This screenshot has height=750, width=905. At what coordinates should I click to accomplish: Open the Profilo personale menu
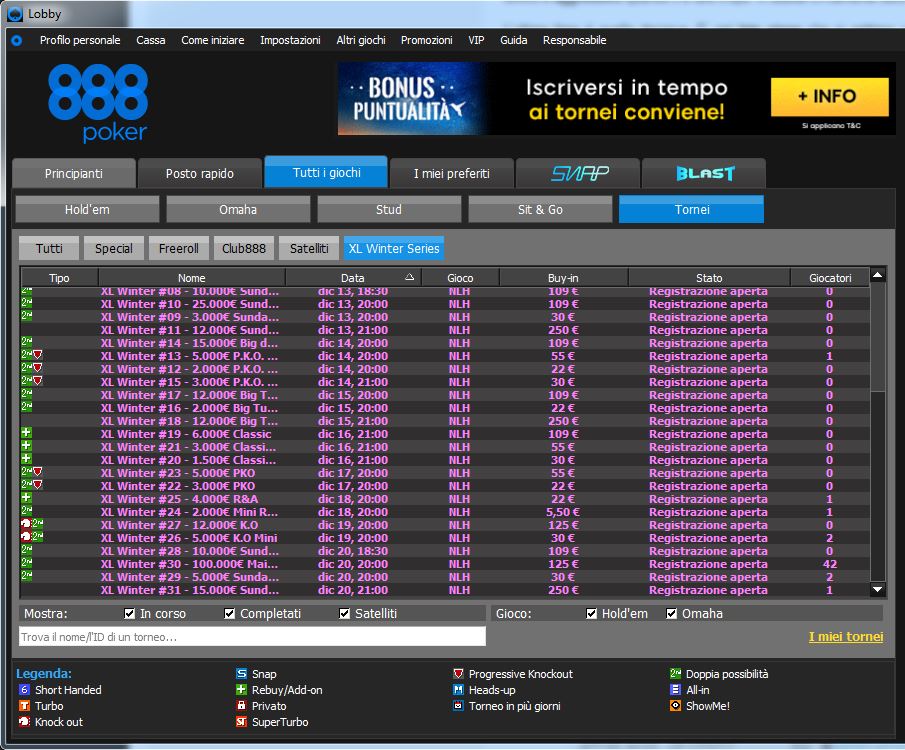tap(80, 40)
